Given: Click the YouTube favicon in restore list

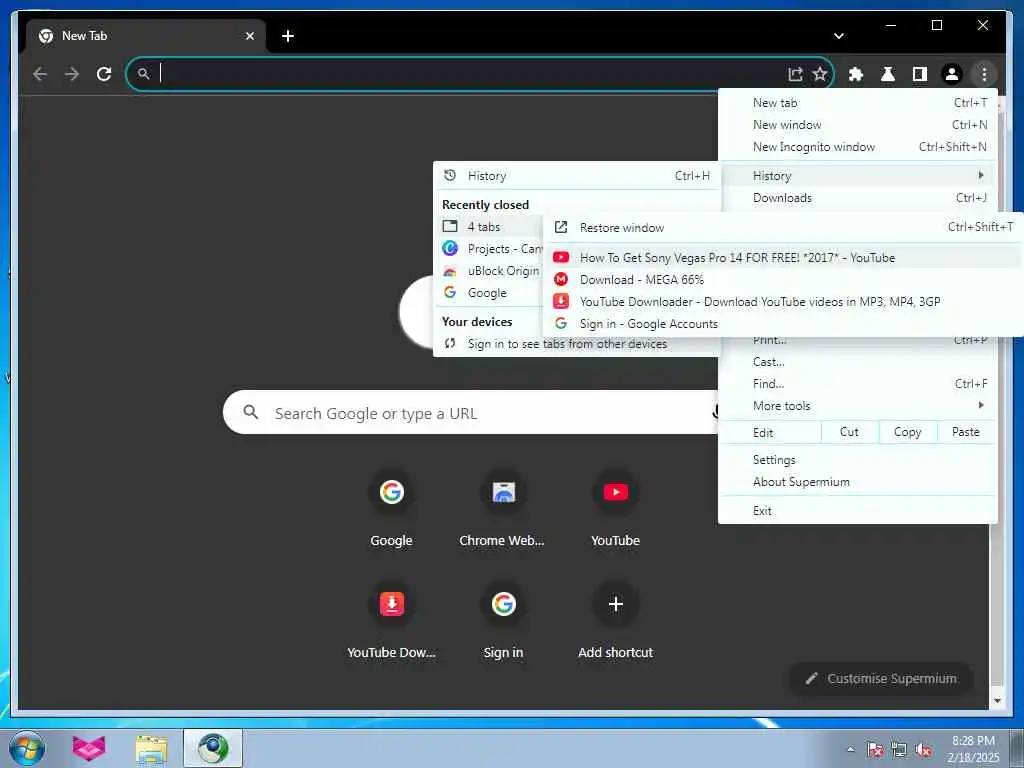Looking at the screenshot, I should pyautogui.click(x=561, y=257).
